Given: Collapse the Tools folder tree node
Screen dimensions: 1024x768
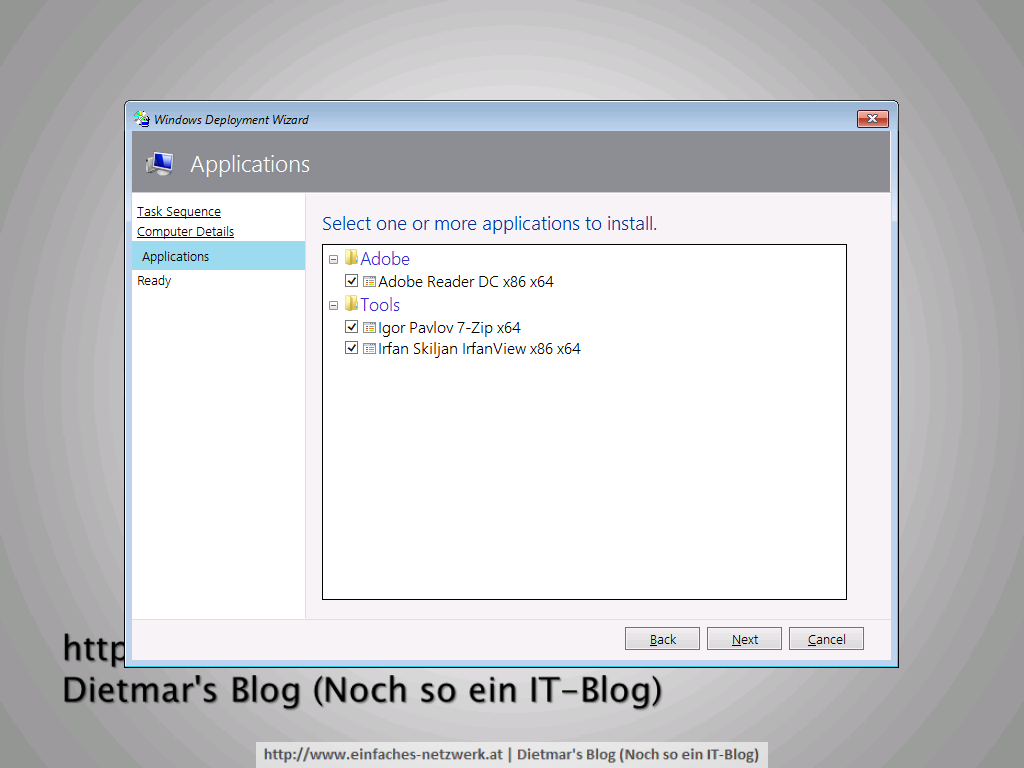Looking at the screenshot, I should click(333, 305).
